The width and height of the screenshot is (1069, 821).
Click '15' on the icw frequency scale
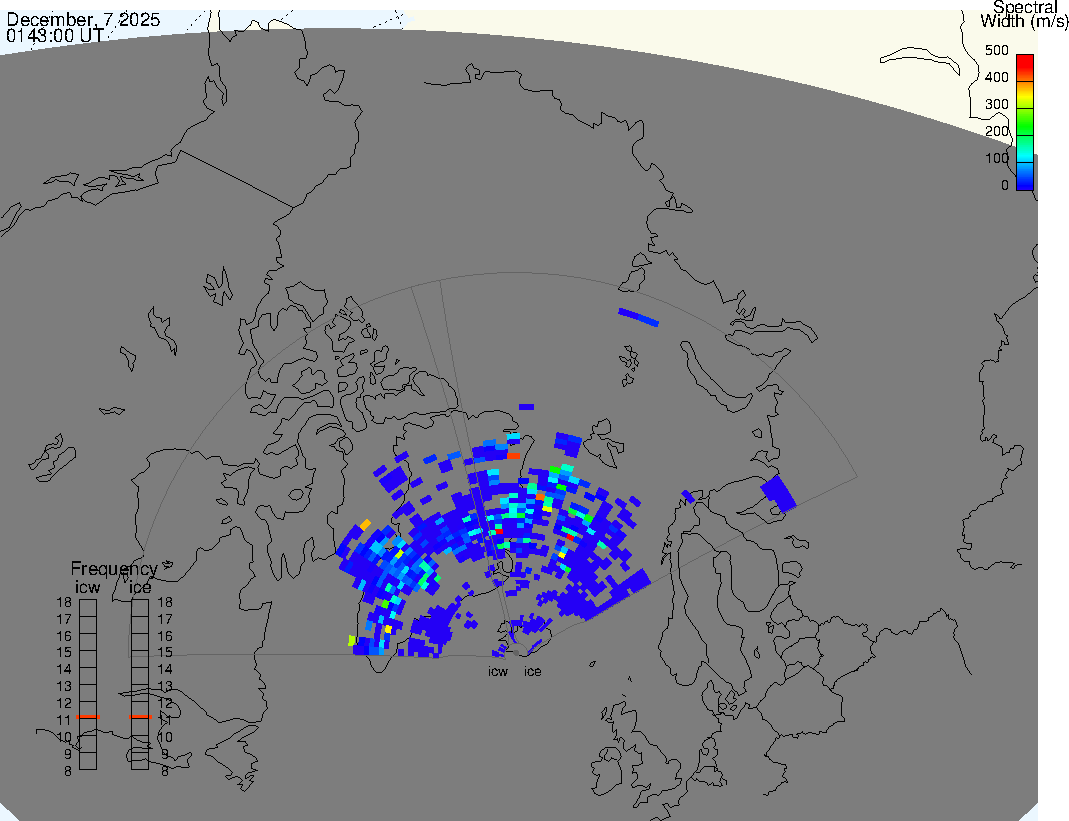click(64, 653)
